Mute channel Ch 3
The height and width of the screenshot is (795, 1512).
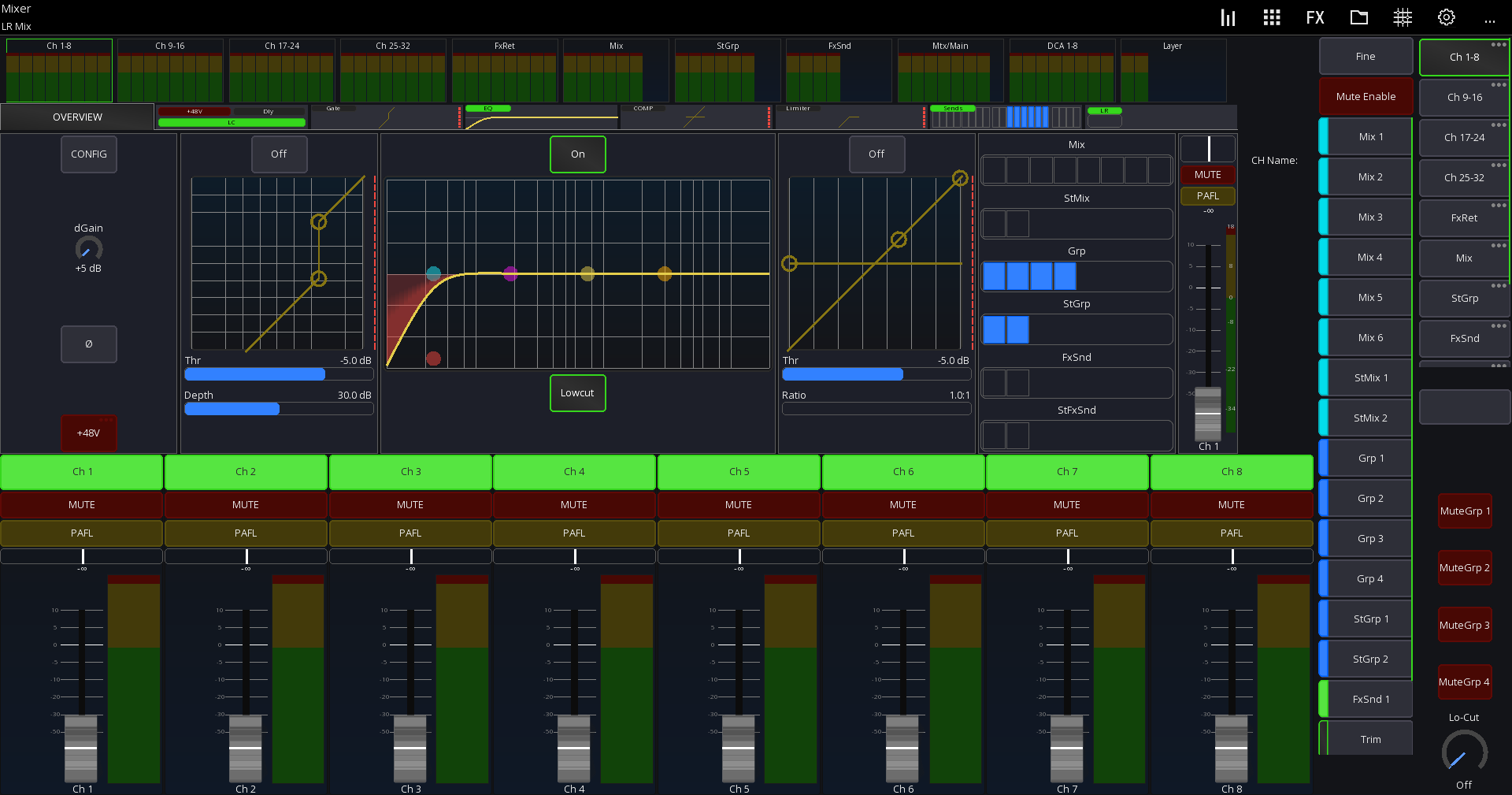410,505
